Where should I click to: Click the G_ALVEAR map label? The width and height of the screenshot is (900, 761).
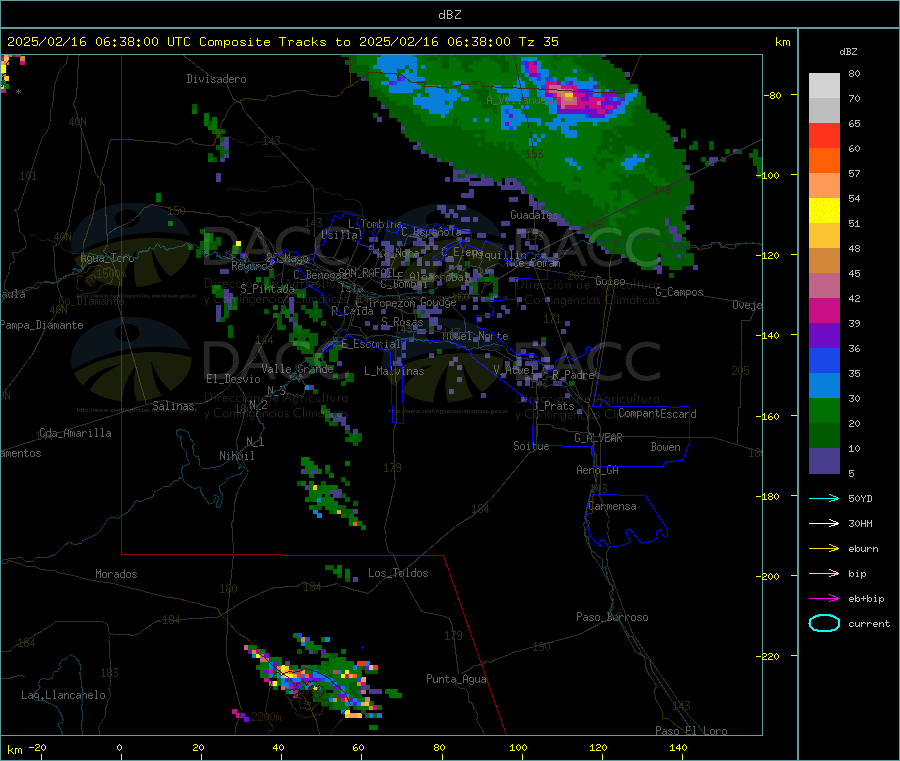(x=598, y=438)
